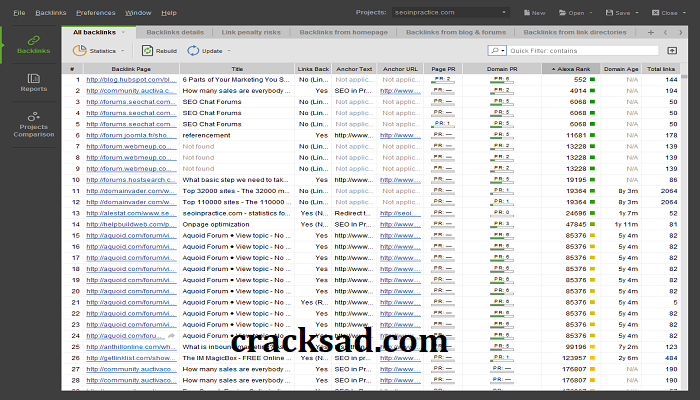Open helpbuildweb.com backlink in row 14
The width and height of the screenshot is (700, 400).
coord(131,225)
